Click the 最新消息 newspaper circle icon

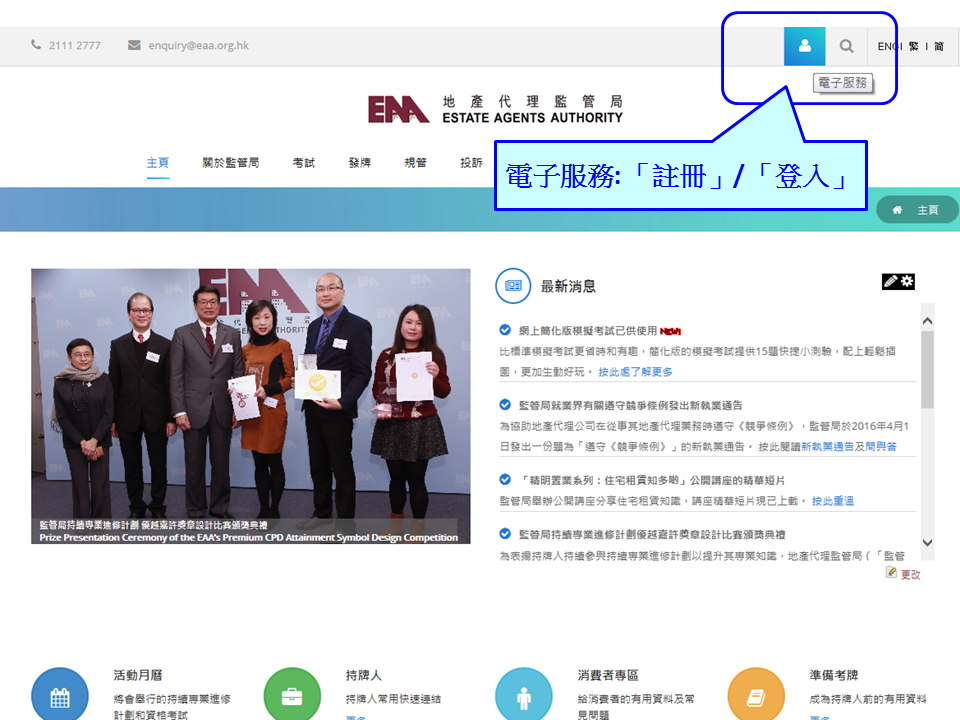(513, 285)
